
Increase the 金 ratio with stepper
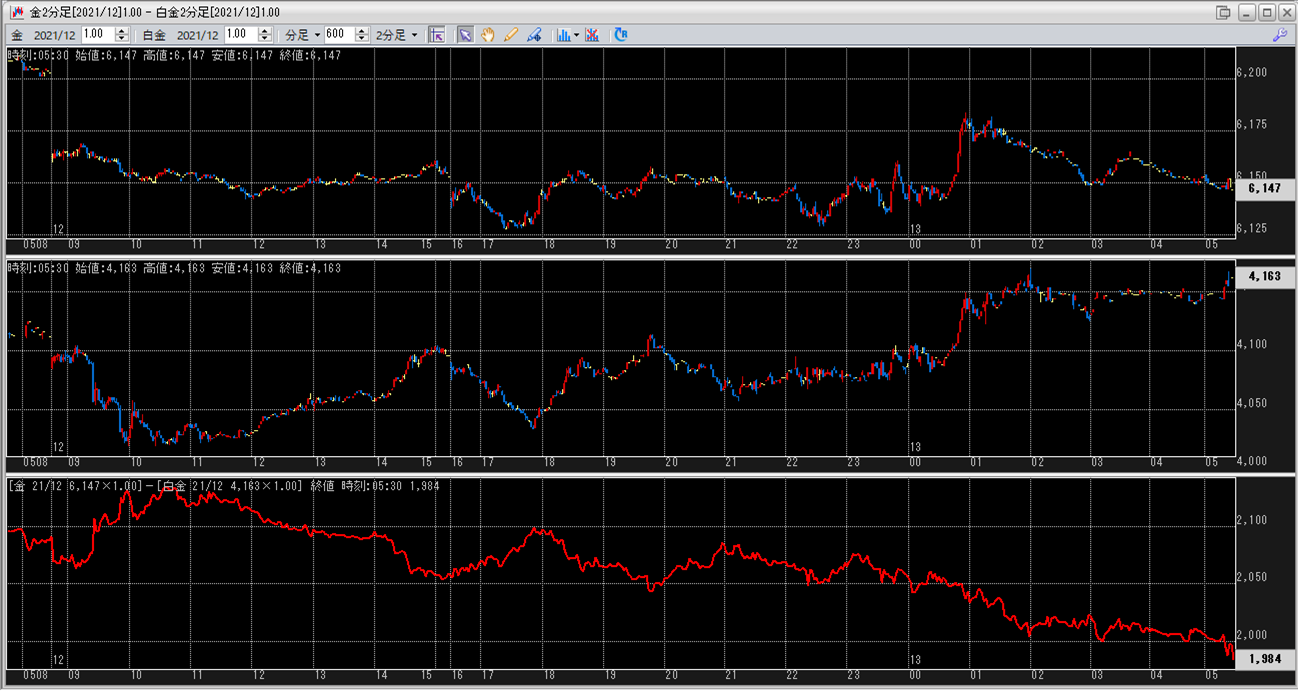pos(122,30)
